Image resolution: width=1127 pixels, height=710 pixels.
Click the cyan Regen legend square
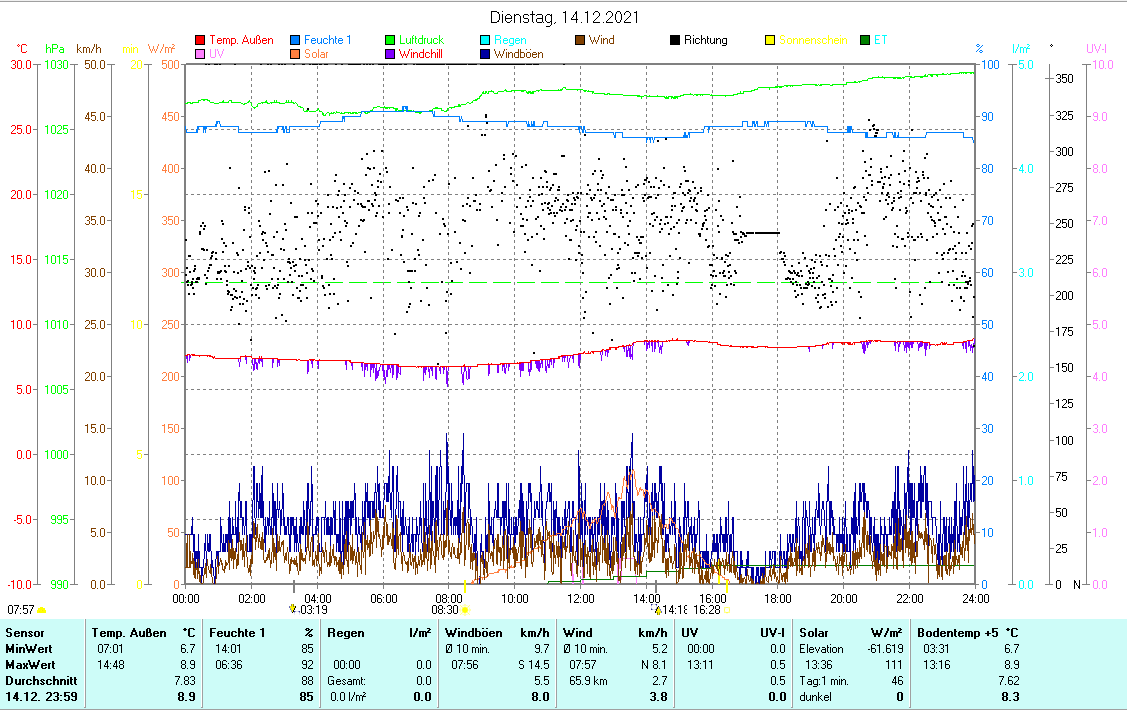point(485,41)
